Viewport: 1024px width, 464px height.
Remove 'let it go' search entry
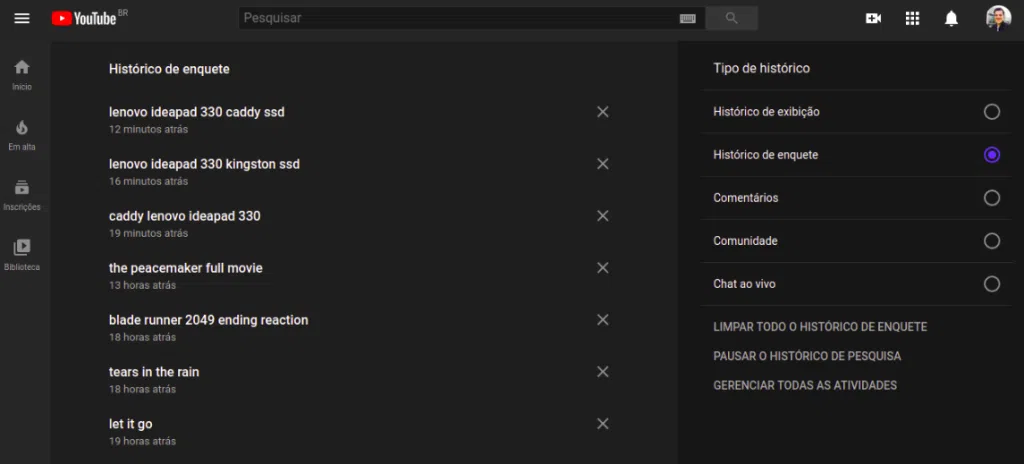[603, 423]
